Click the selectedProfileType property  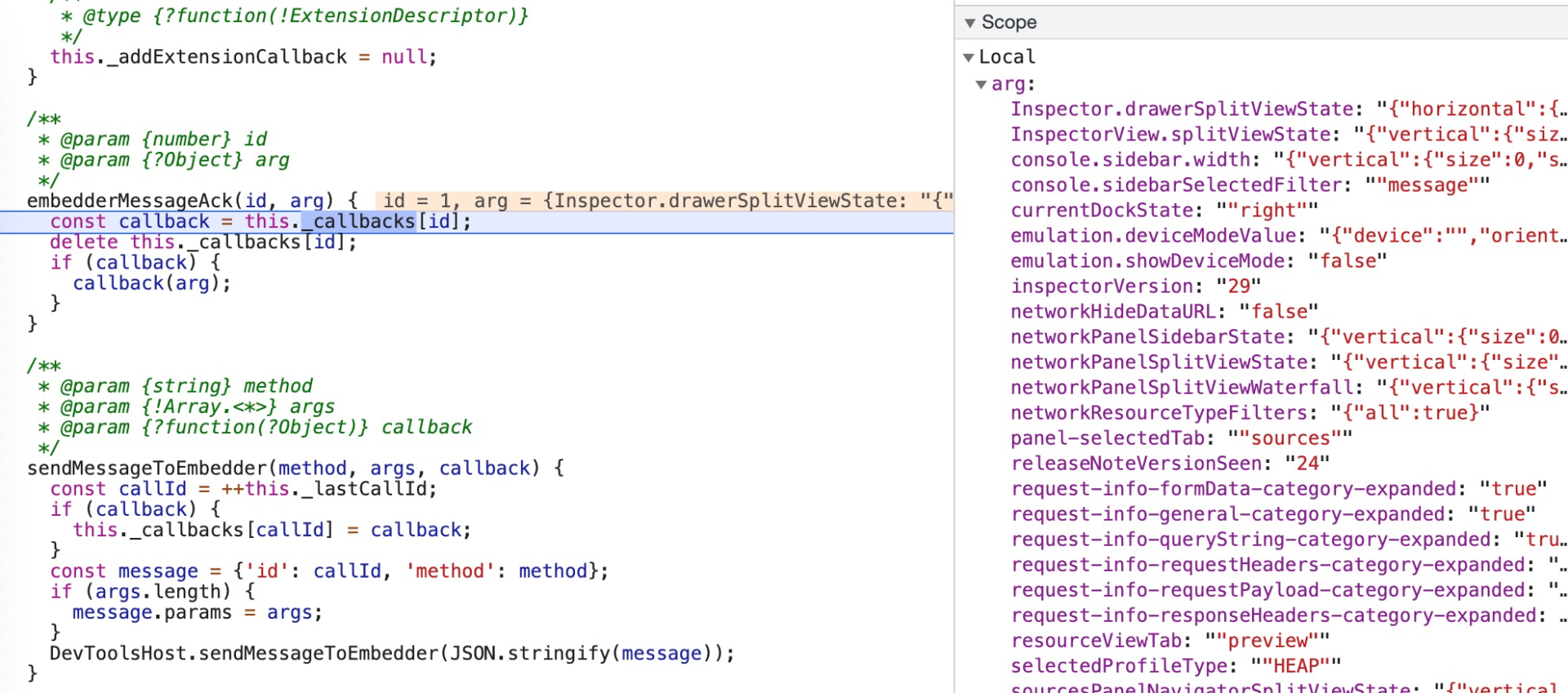pos(1119,666)
